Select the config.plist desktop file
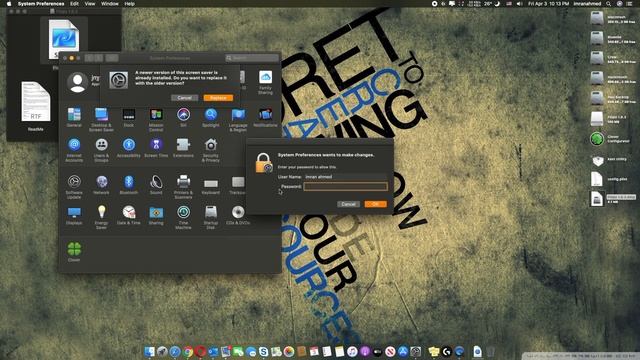 (x=597, y=179)
